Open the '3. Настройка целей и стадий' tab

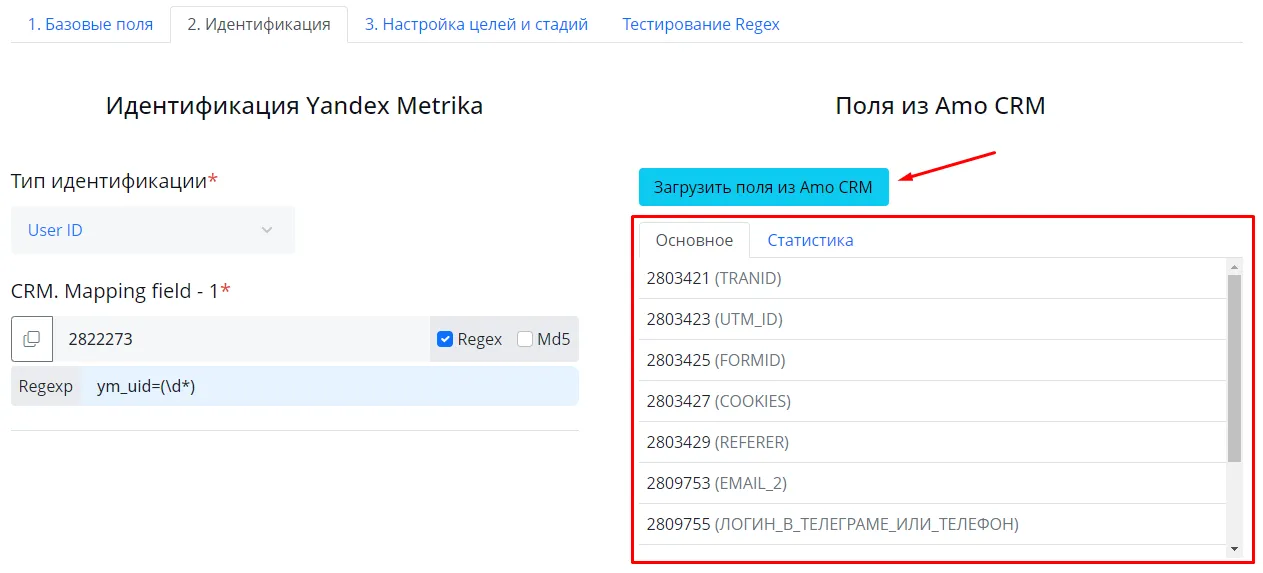click(476, 24)
